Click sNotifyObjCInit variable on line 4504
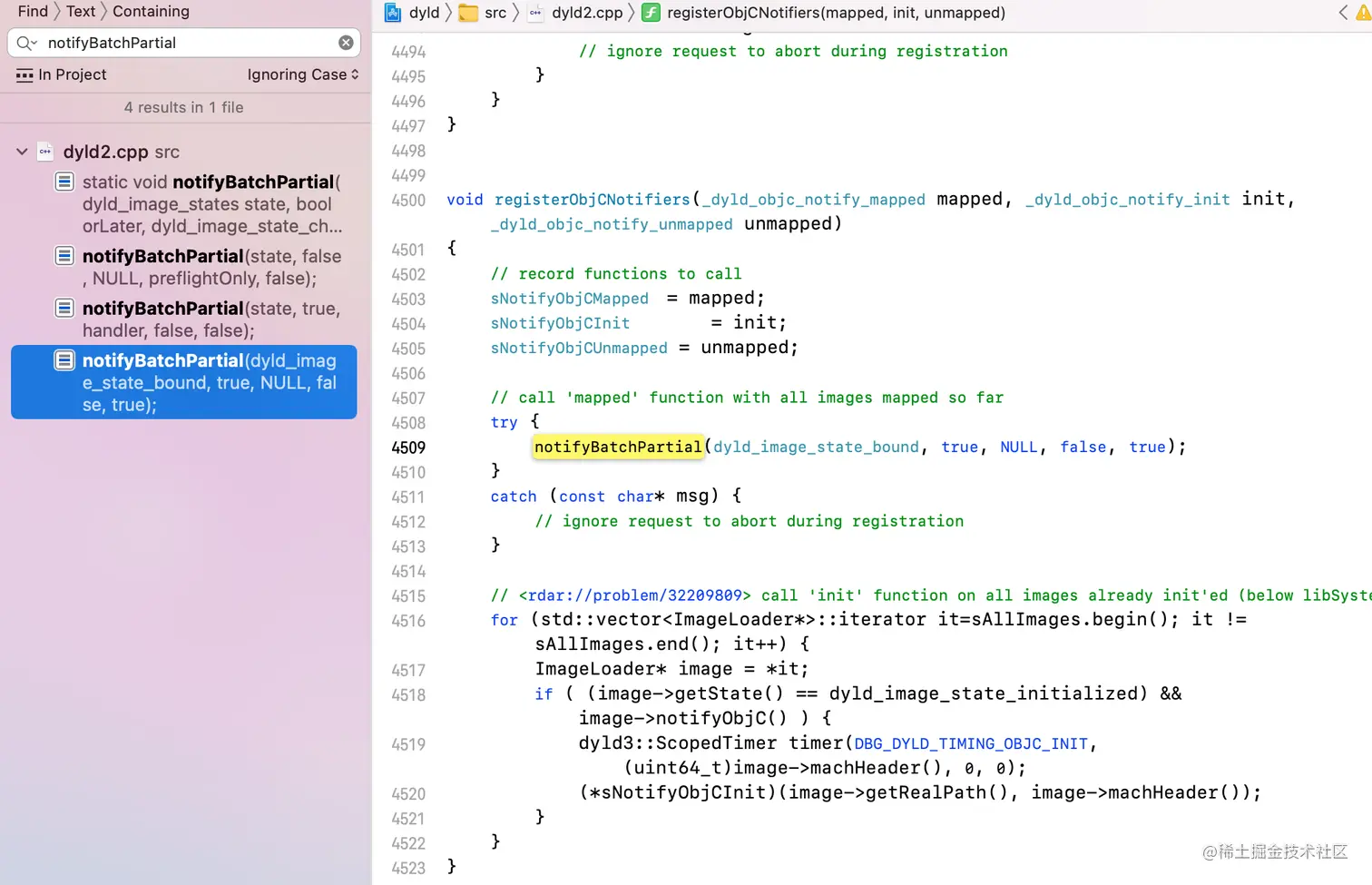Image resolution: width=1372 pixels, height=885 pixels. 560,323
